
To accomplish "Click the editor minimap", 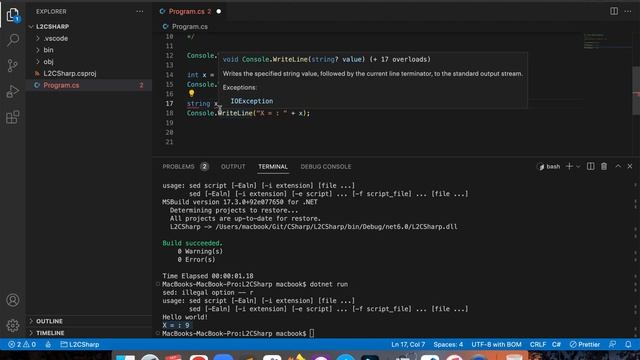I will [607, 41].
